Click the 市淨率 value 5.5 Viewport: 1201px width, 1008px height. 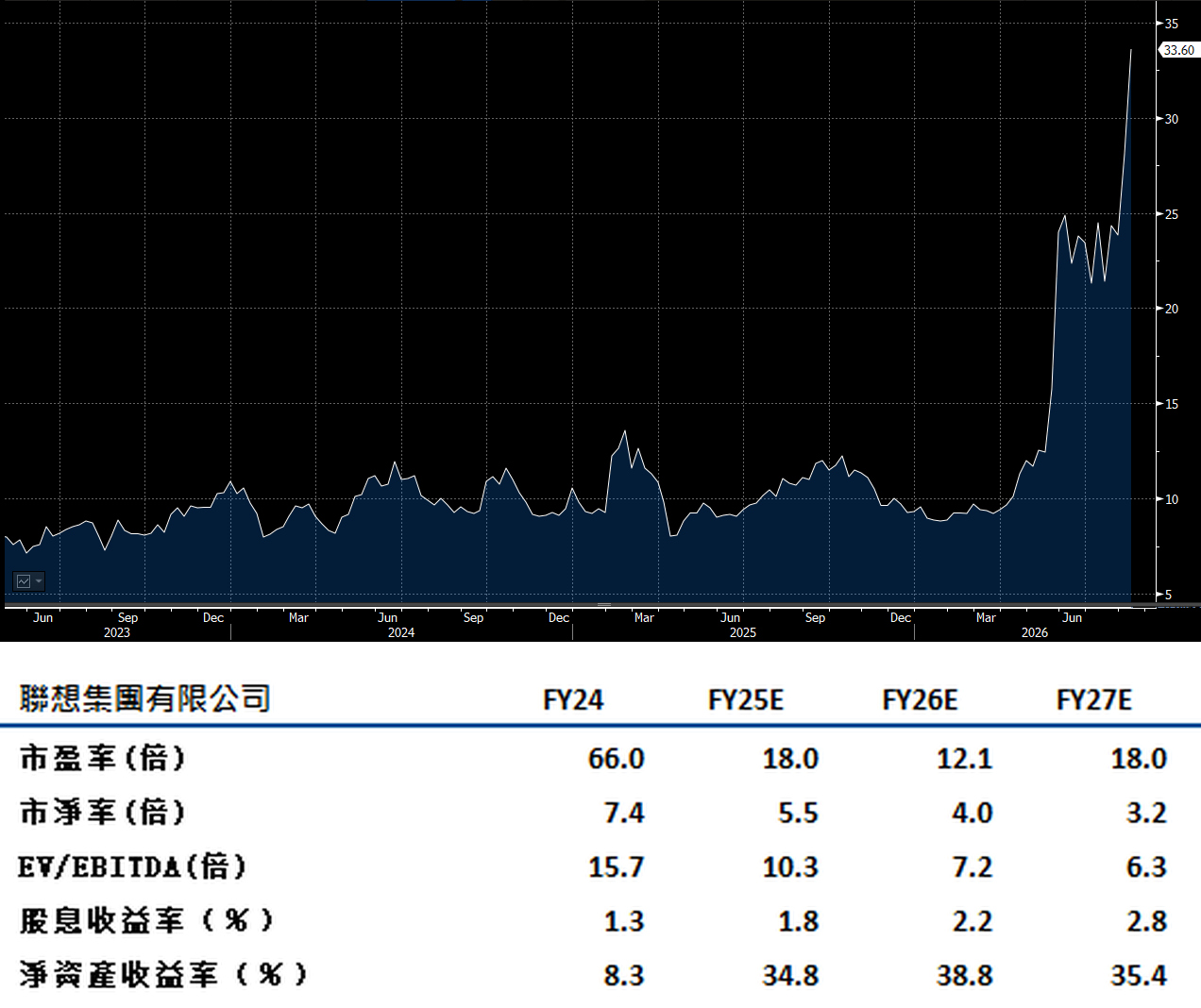799,813
